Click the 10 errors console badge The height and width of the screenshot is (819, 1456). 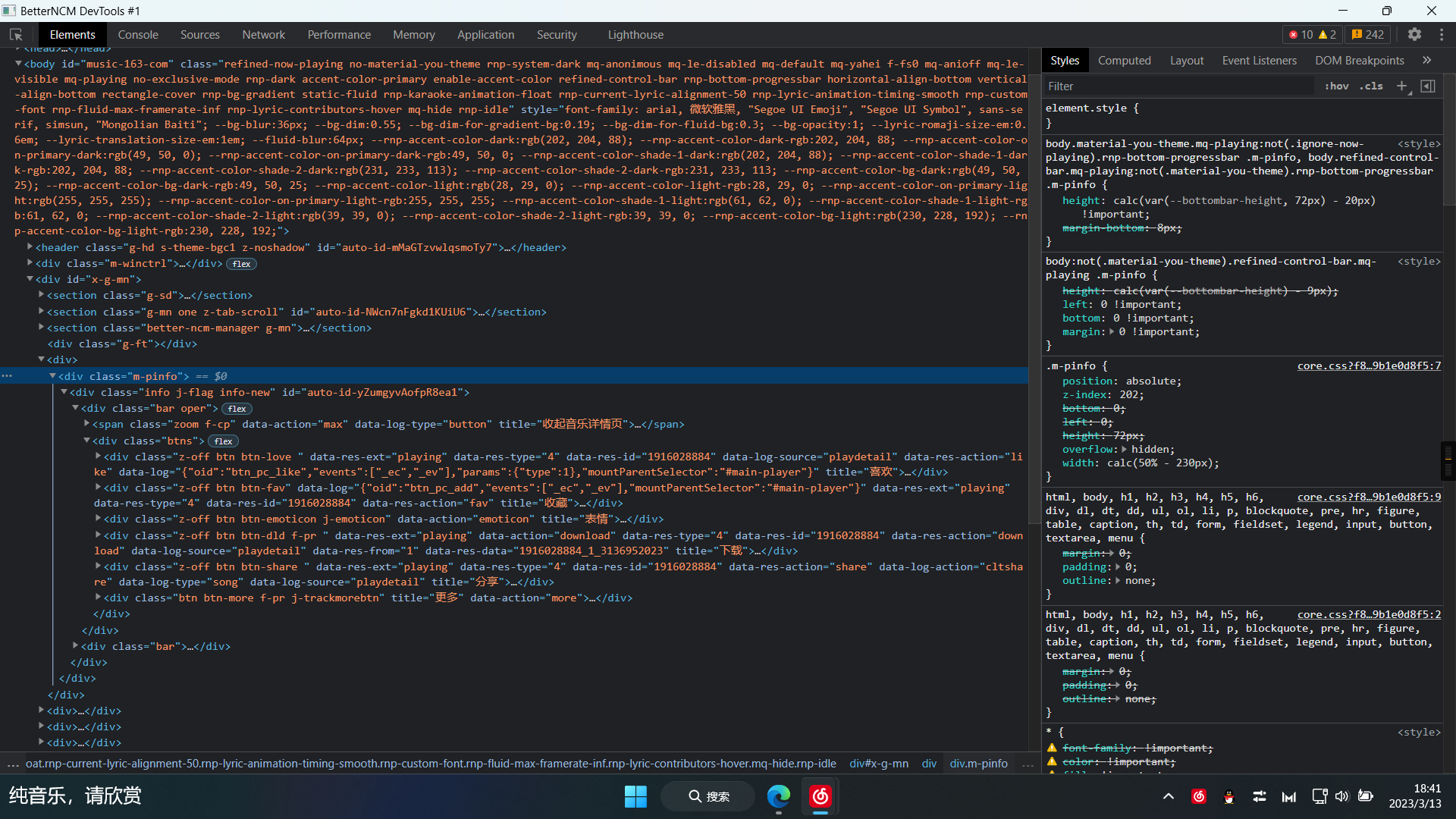pyautogui.click(x=1301, y=34)
